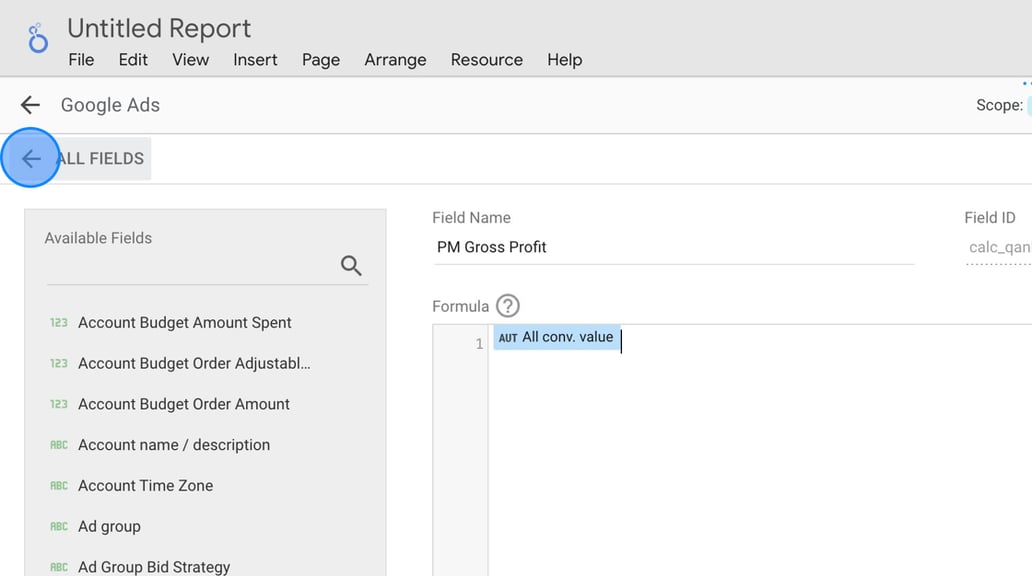Open the Help menu
This screenshot has width=1032, height=576.
[564, 60]
